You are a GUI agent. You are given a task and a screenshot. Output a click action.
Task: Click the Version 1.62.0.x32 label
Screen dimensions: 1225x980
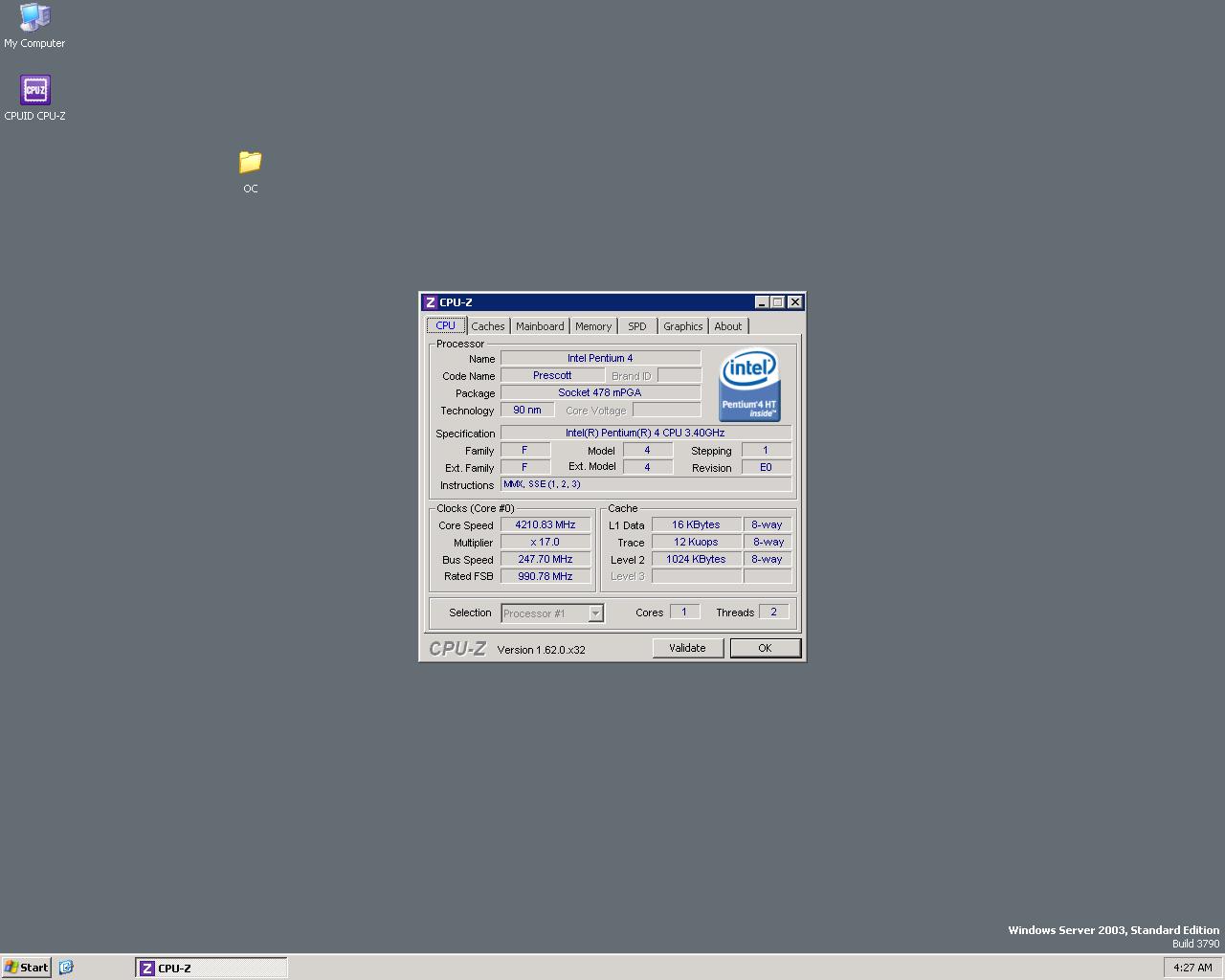click(541, 650)
